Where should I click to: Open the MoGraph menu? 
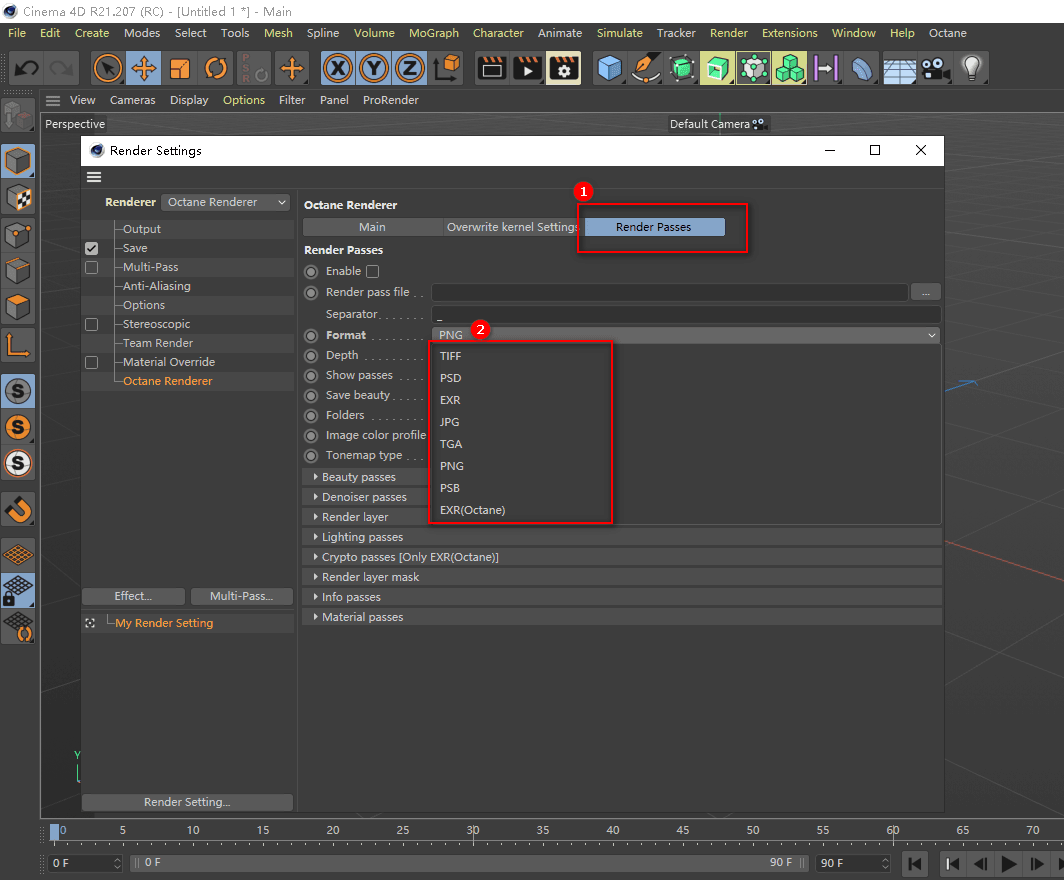433,33
